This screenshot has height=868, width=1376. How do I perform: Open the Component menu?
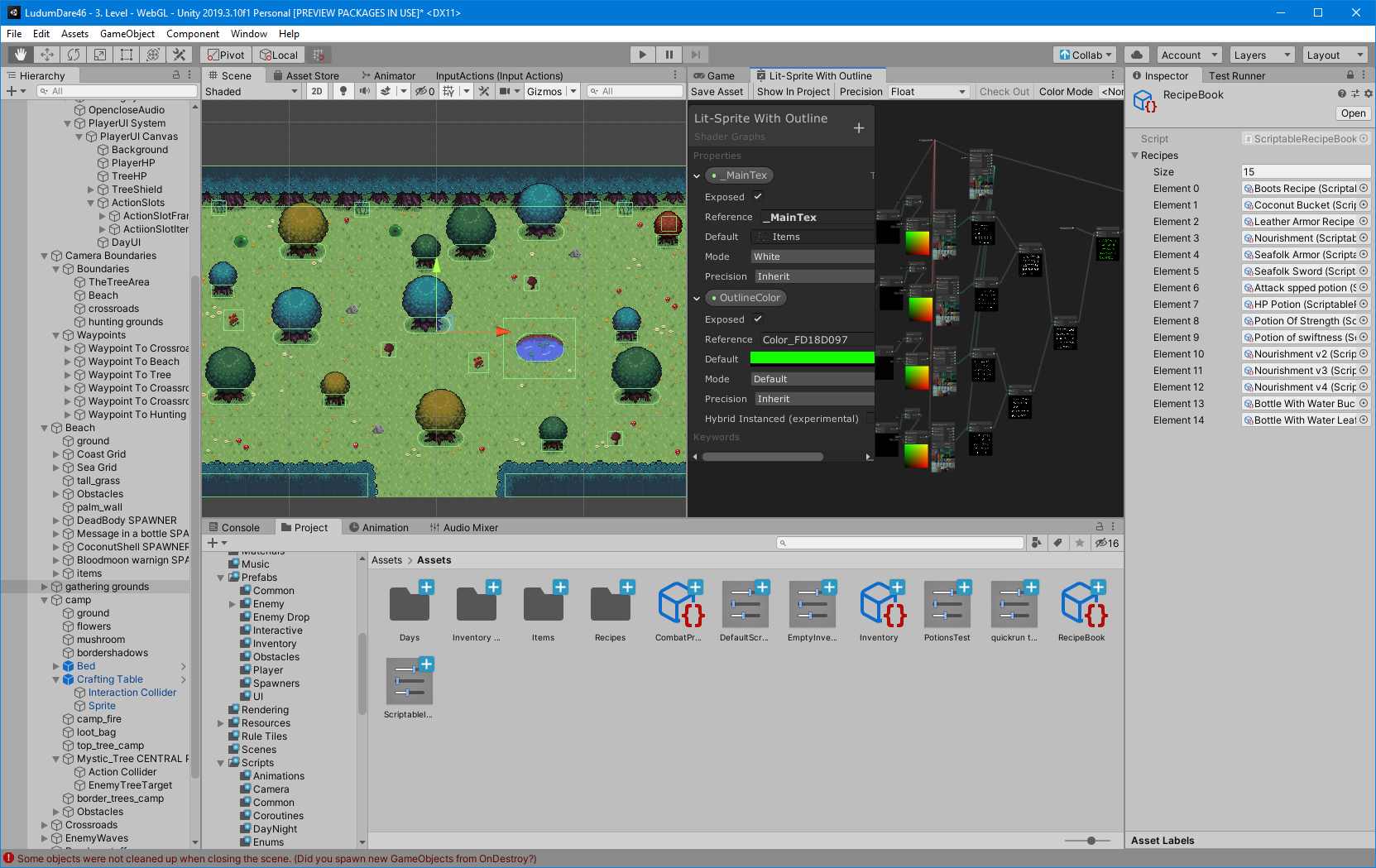pyautogui.click(x=193, y=34)
